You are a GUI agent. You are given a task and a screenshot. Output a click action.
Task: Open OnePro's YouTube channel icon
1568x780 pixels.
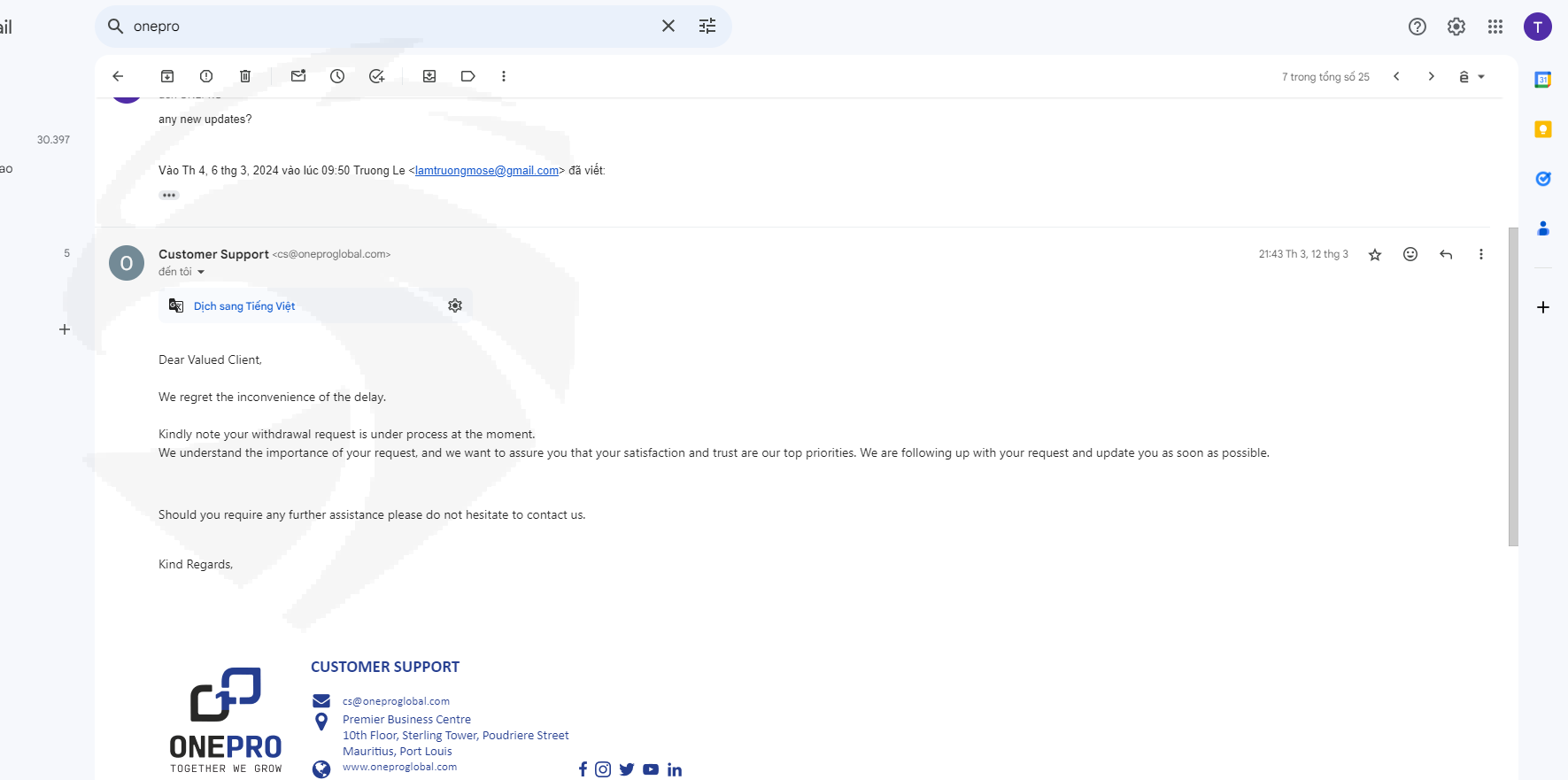pos(651,769)
